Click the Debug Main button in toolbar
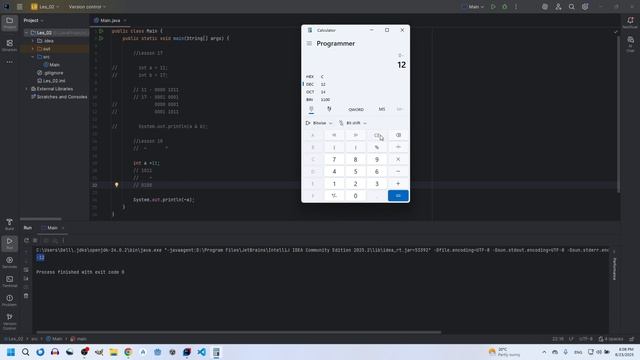The width and height of the screenshot is (640, 360). tap(504, 7)
